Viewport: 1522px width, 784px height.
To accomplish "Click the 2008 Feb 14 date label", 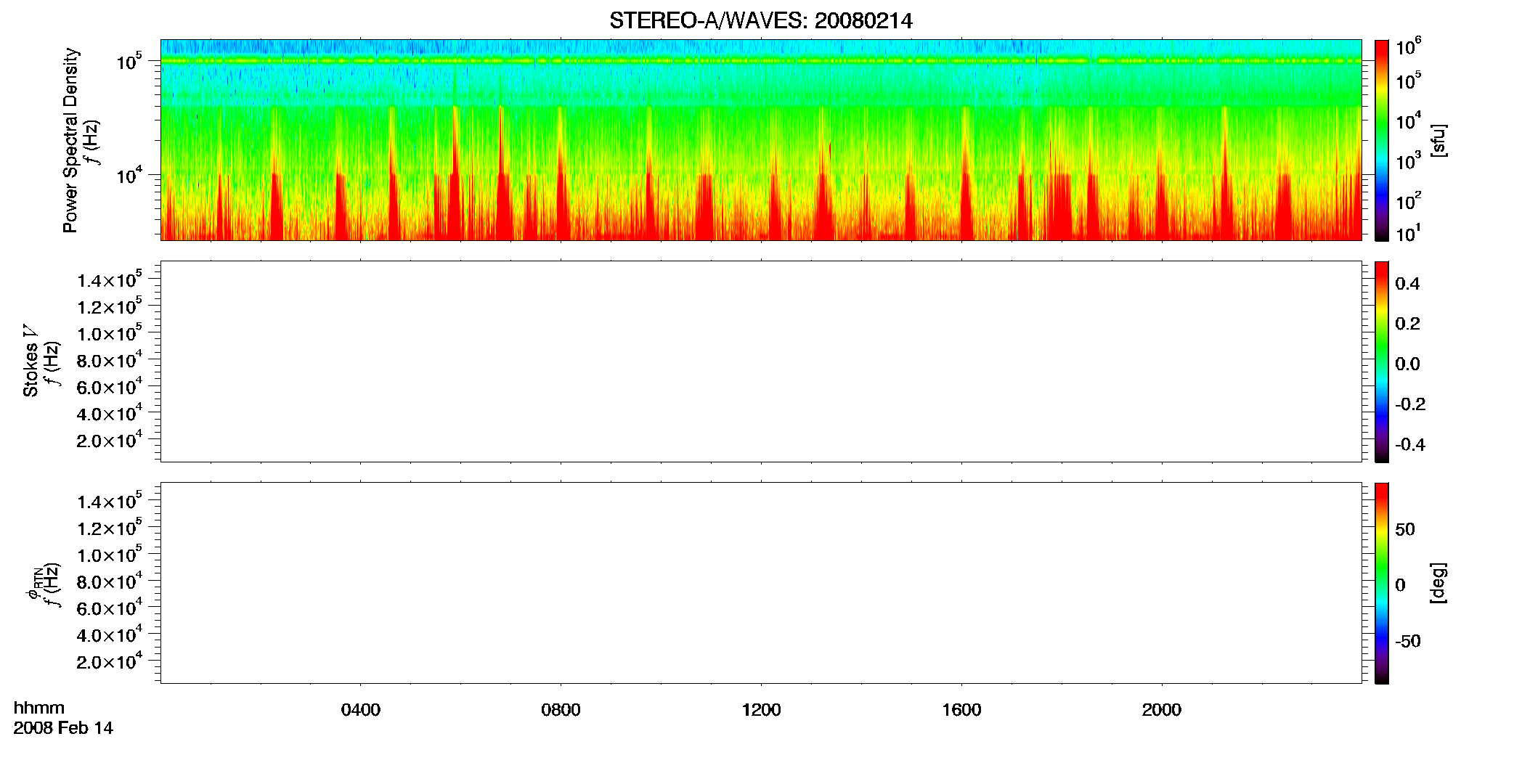I will pyautogui.click(x=63, y=728).
